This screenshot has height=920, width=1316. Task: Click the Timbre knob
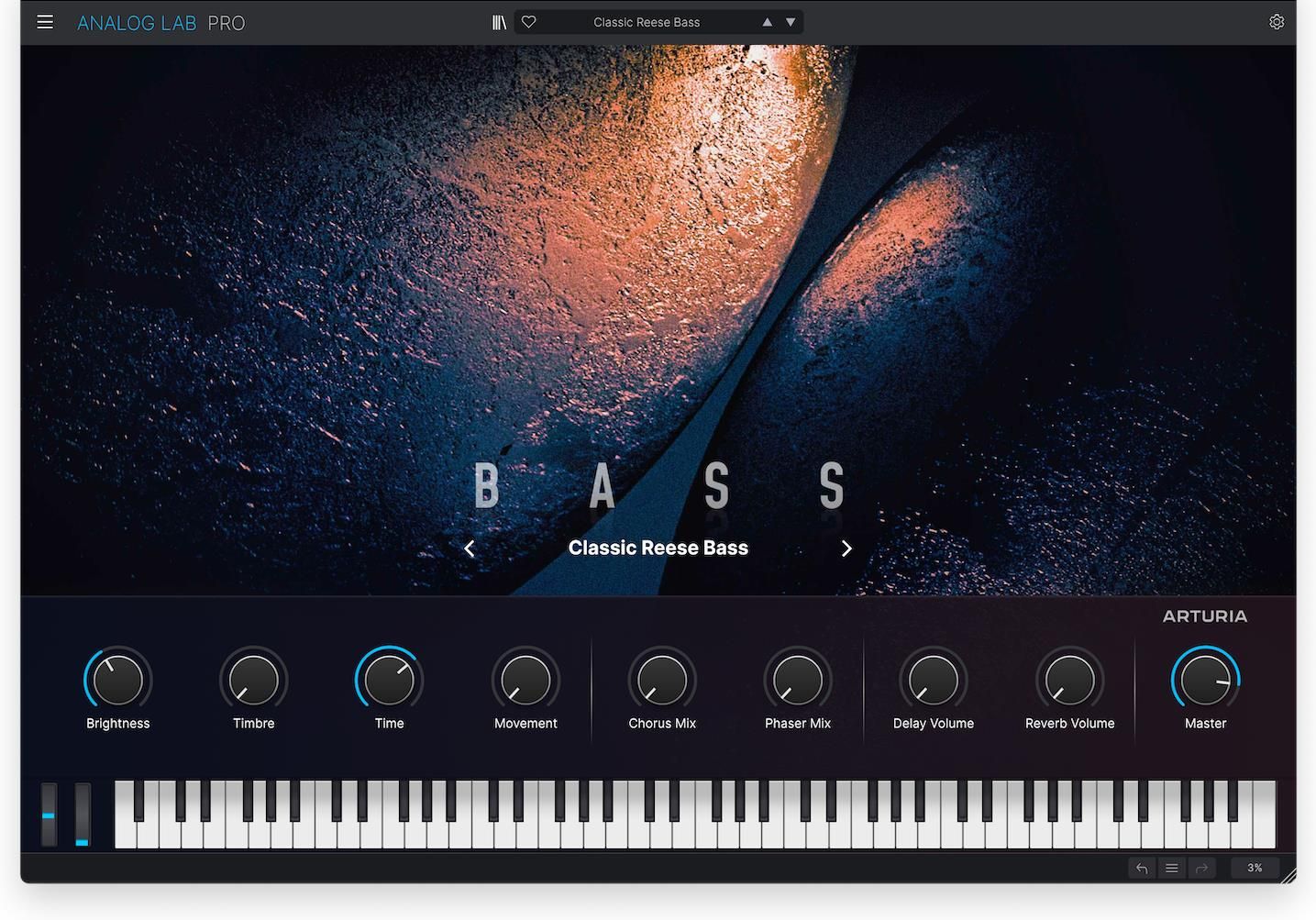(254, 680)
